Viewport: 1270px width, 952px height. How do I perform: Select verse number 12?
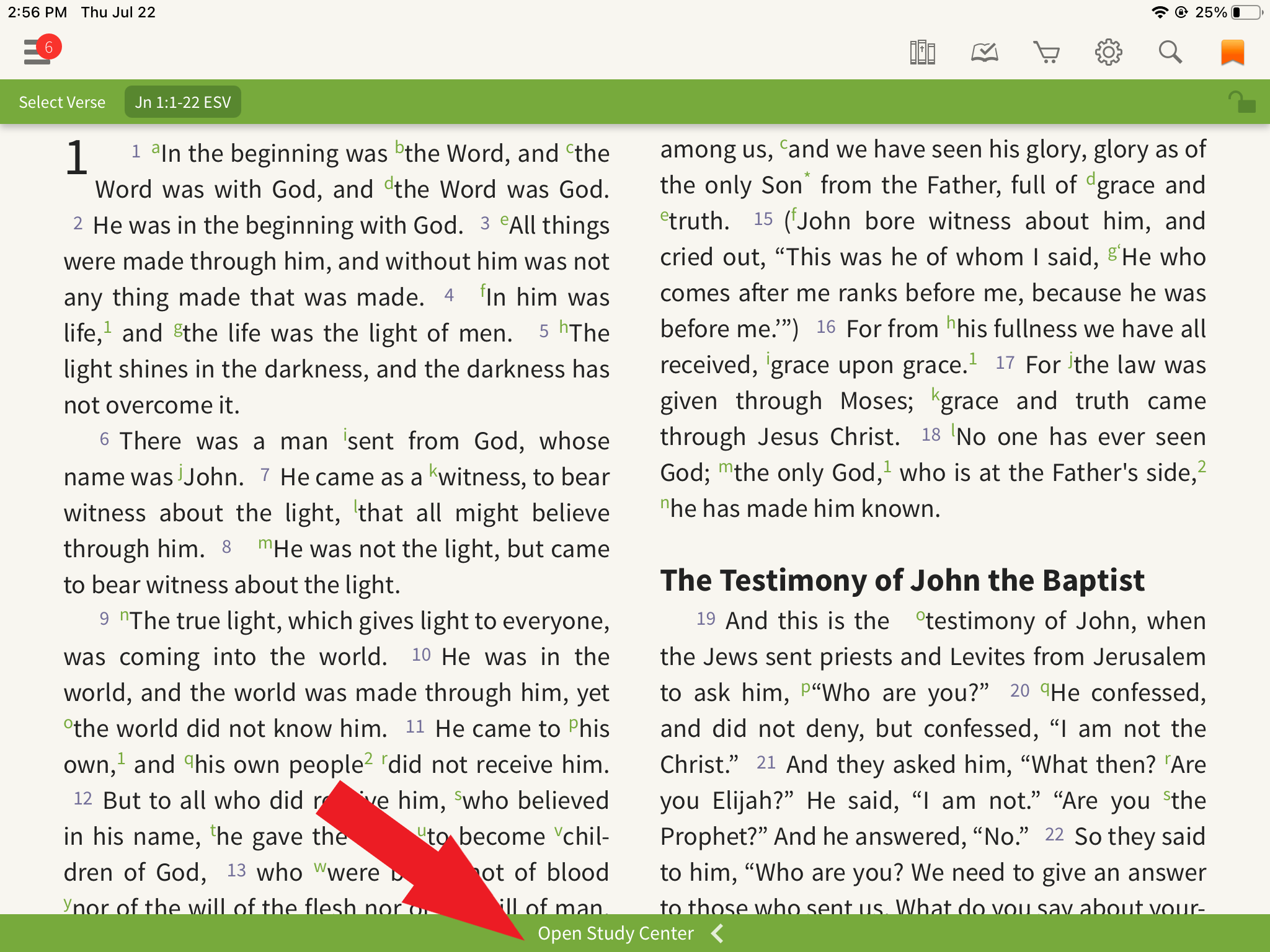point(82,798)
